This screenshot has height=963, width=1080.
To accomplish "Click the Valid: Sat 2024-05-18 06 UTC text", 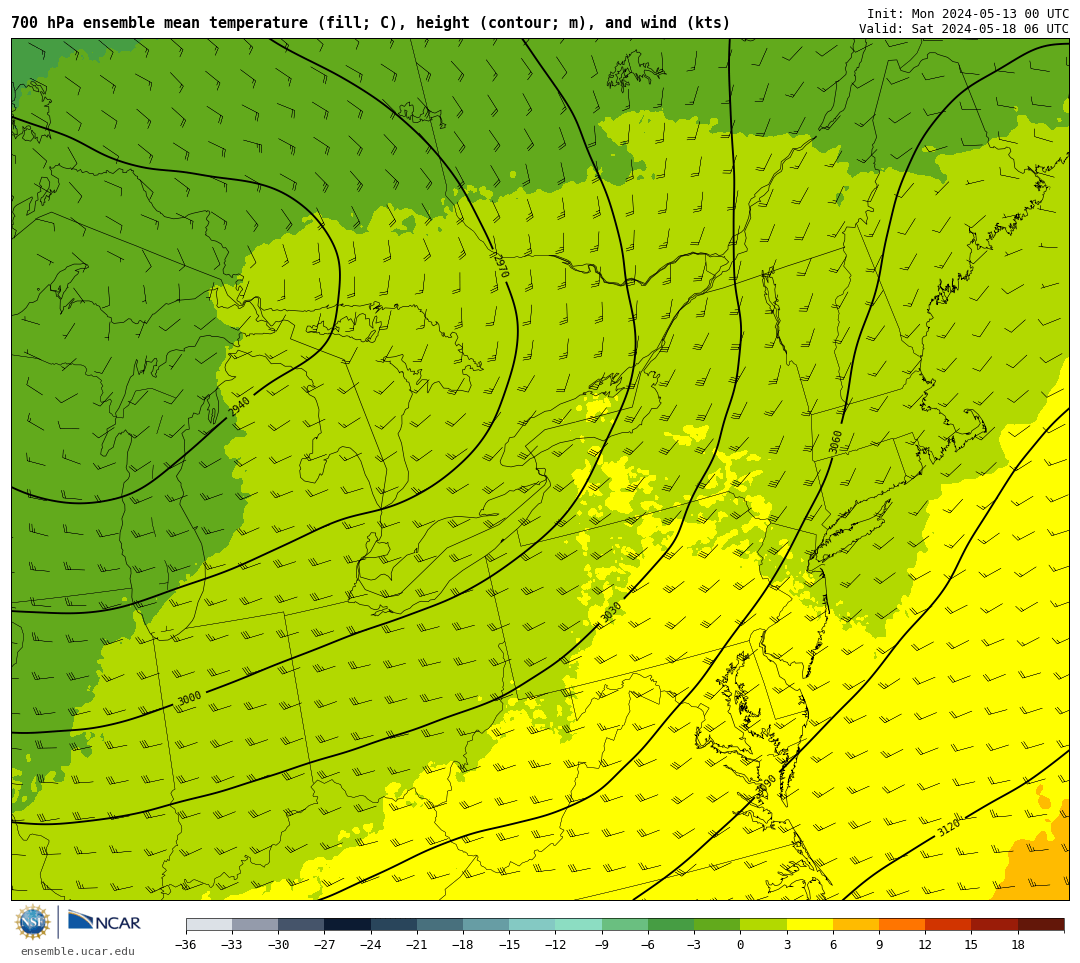I will click(964, 29).
